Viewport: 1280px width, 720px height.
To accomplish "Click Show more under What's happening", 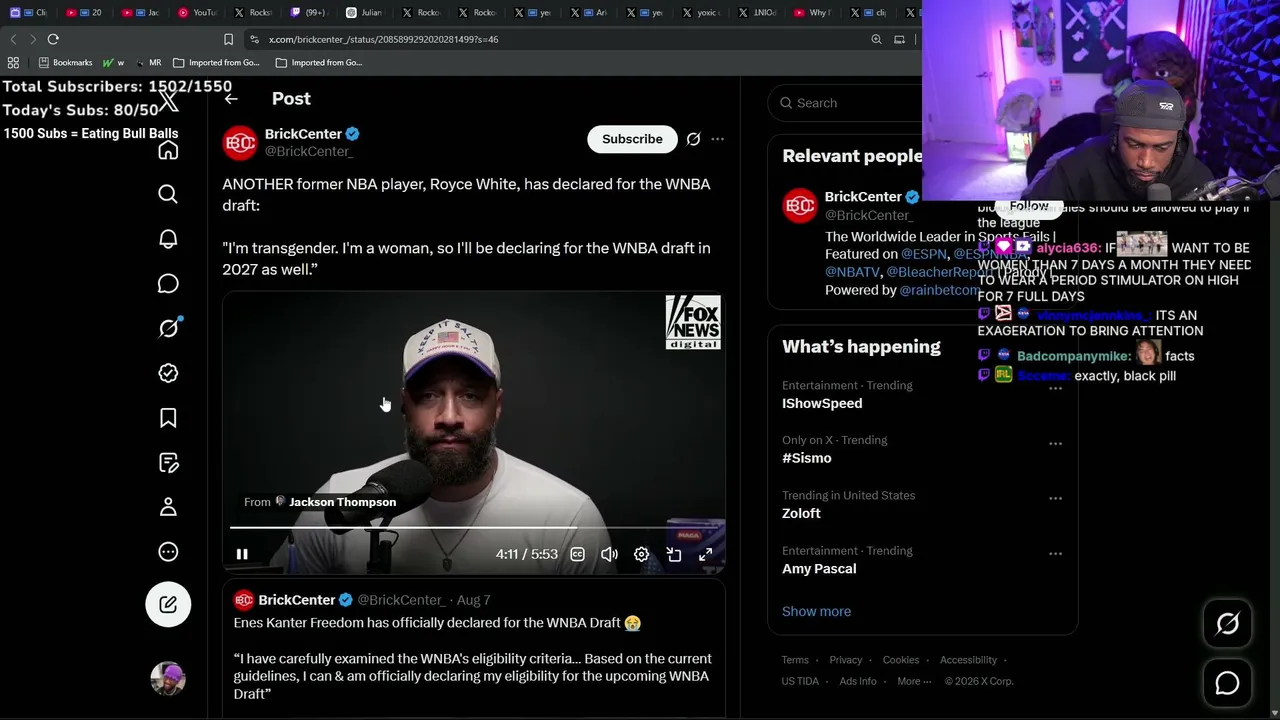I will [816, 611].
